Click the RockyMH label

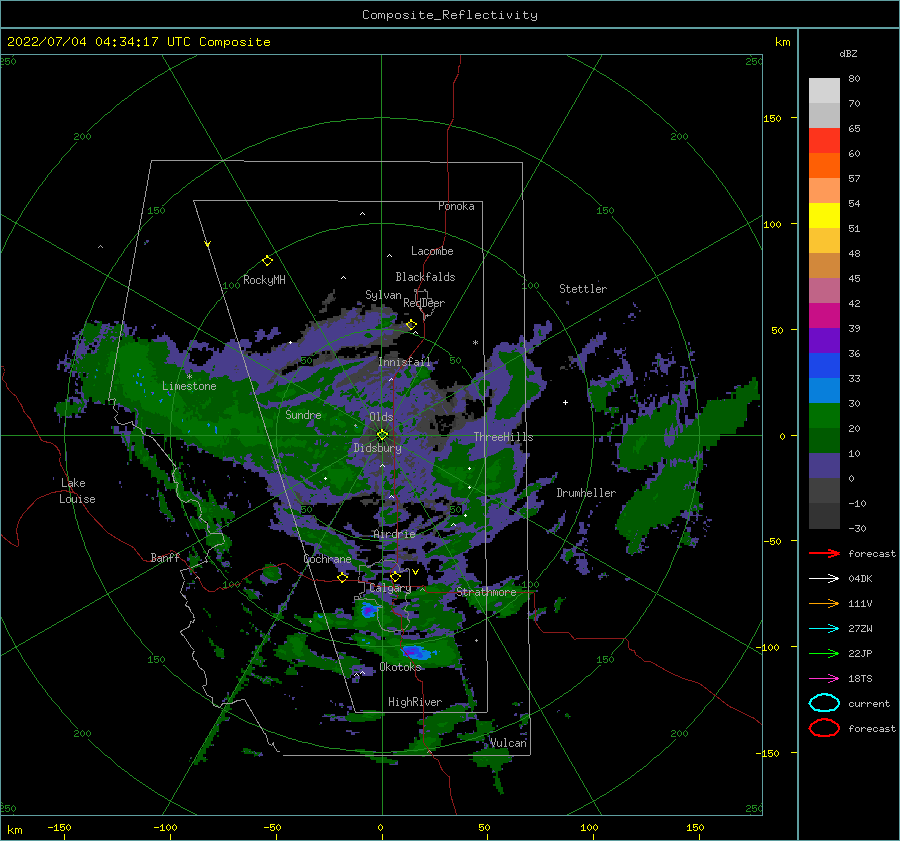264,280
